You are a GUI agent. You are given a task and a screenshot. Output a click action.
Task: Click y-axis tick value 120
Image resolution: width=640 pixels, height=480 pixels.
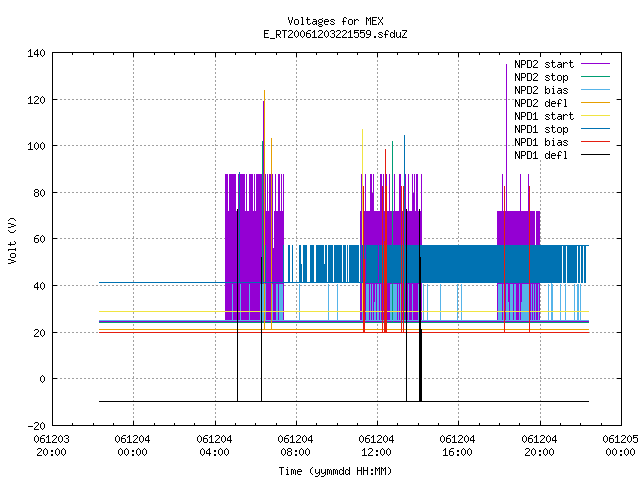[x=36, y=100]
